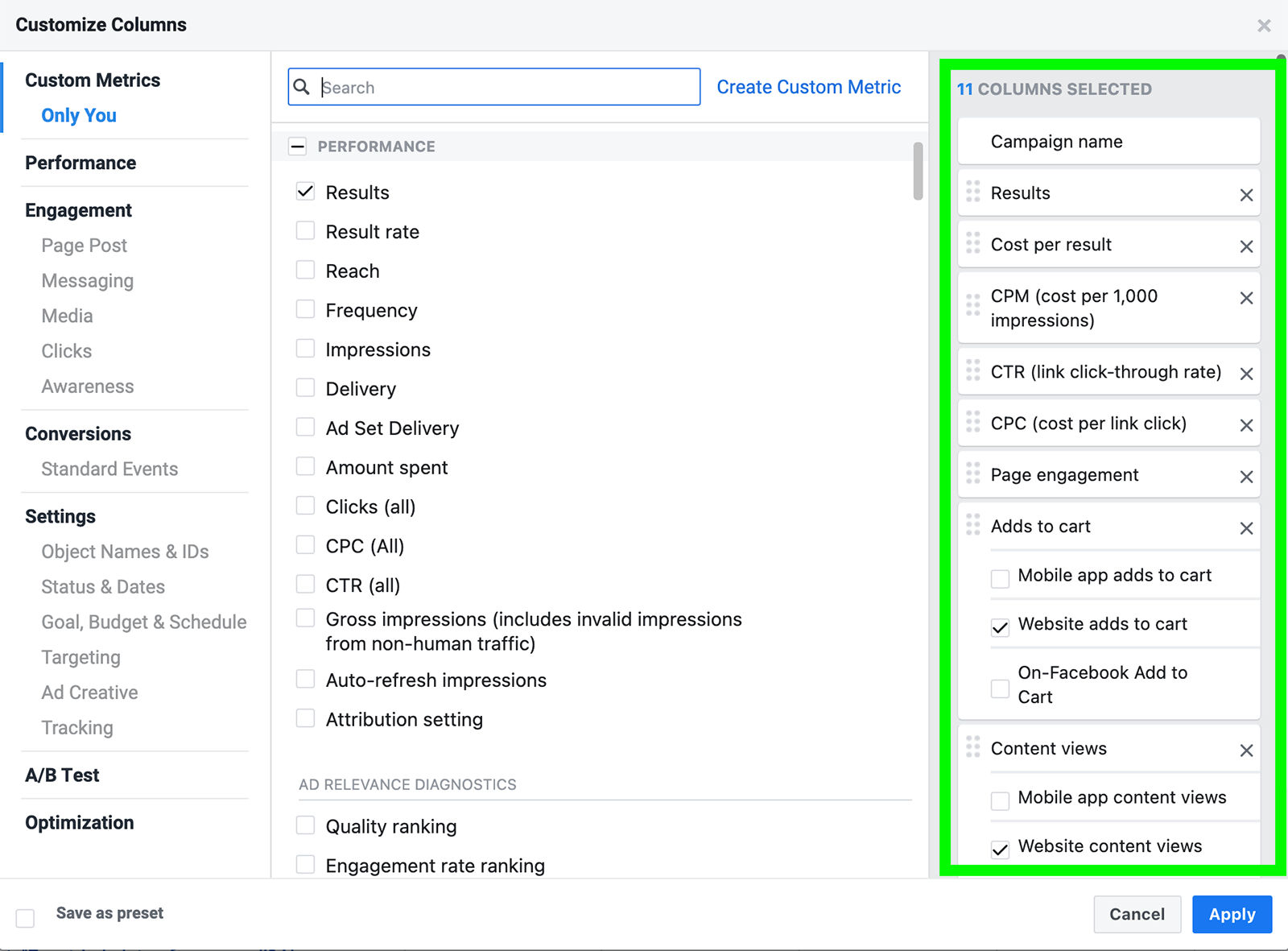The width and height of the screenshot is (1288, 951).
Task: Enable the Frequency metric checkbox
Action: (305, 309)
